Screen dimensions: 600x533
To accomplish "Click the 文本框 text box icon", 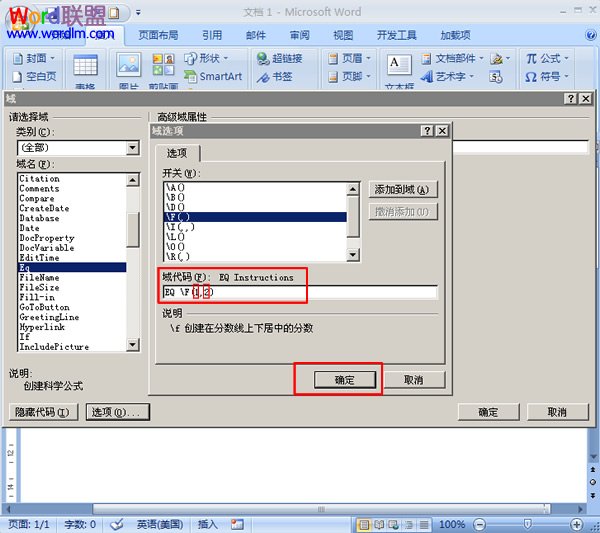I will point(399,68).
